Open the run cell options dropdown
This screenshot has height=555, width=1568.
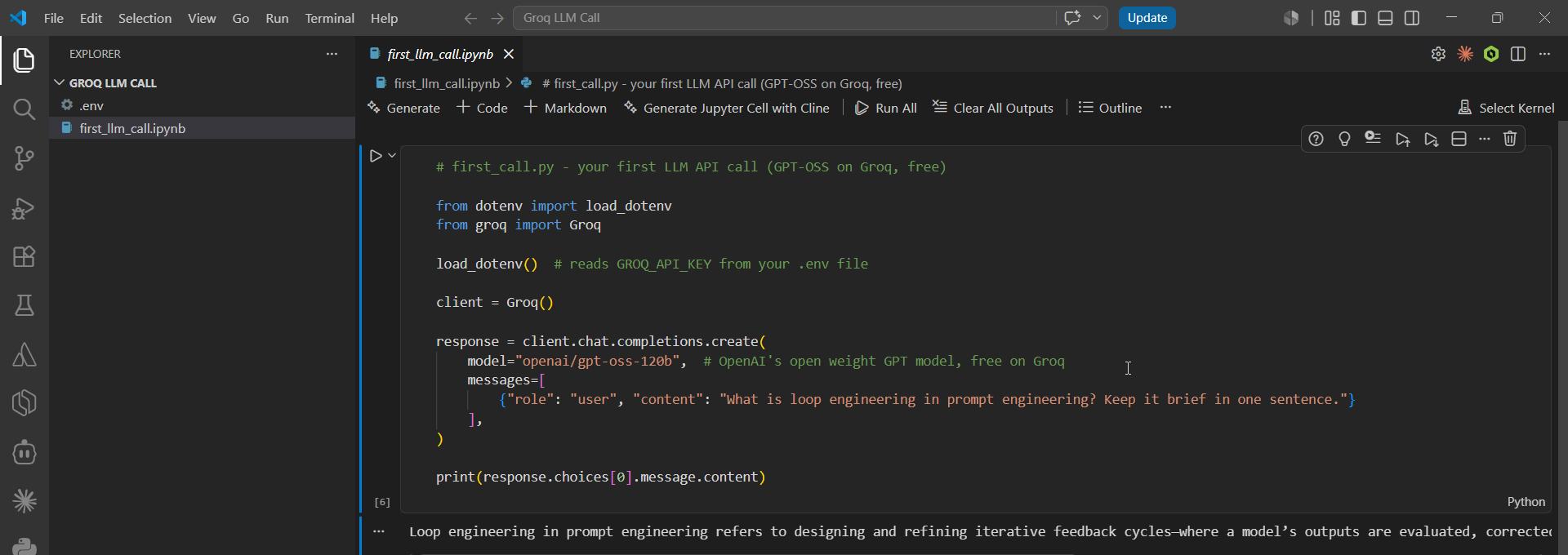click(x=392, y=156)
